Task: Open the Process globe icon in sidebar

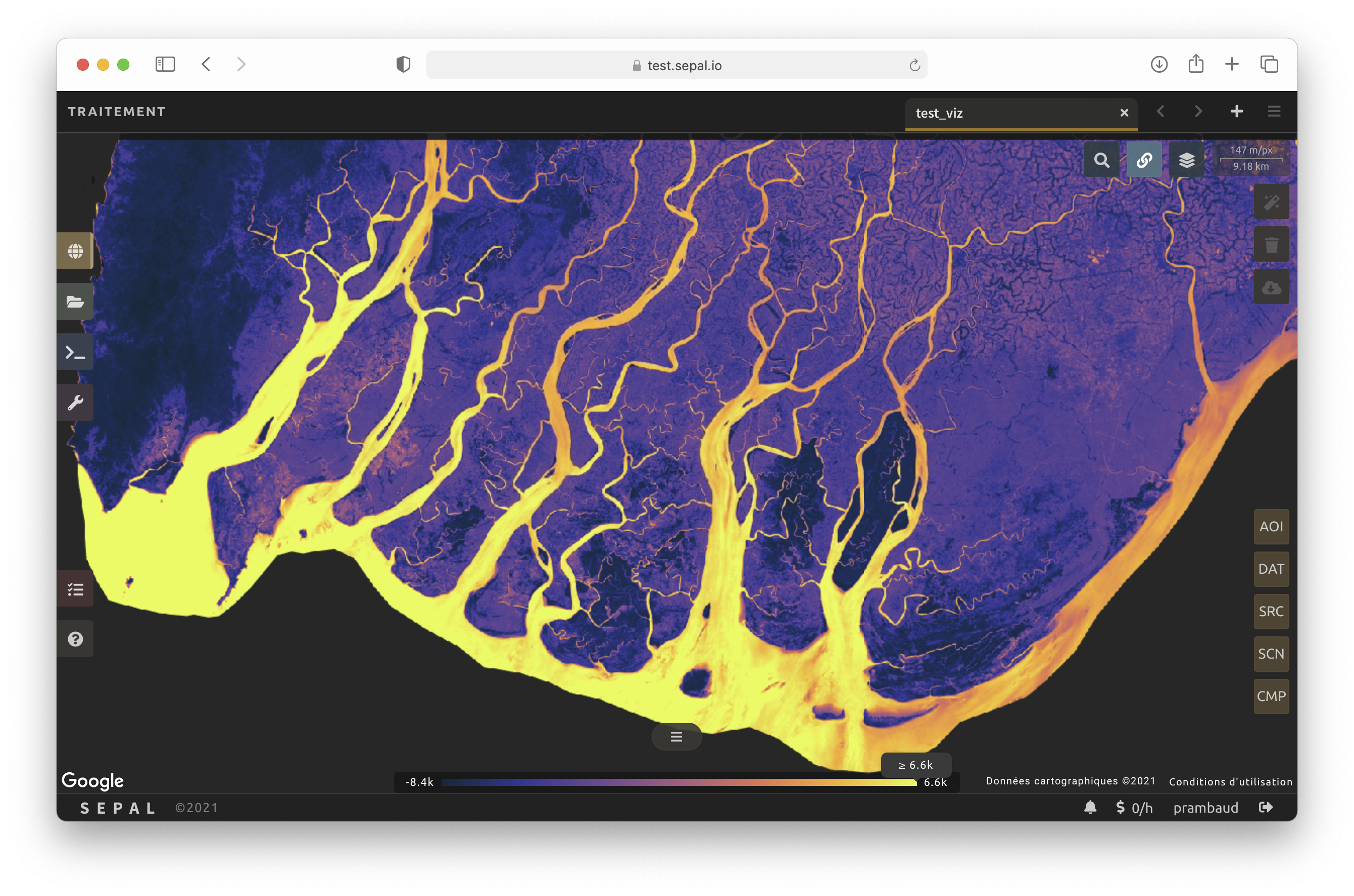Action: click(x=75, y=251)
